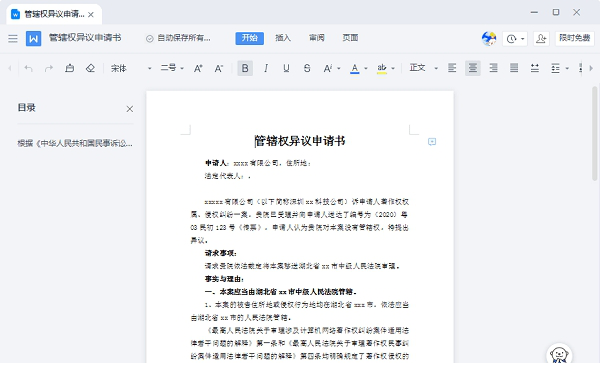600x377 pixels.
Task: Center align the text
Action: 473,69
